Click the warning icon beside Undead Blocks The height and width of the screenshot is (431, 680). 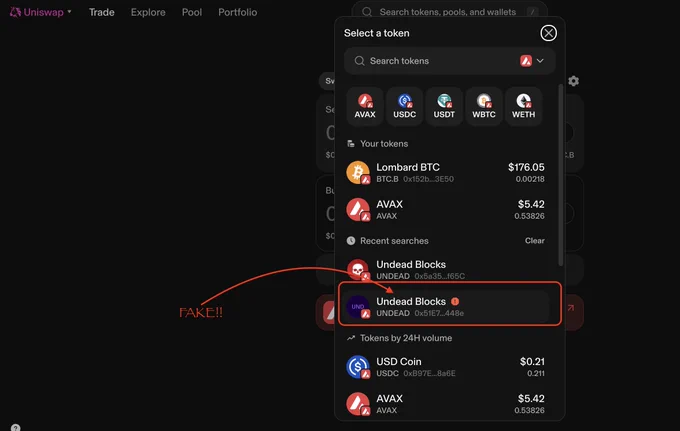click(454, 301)
